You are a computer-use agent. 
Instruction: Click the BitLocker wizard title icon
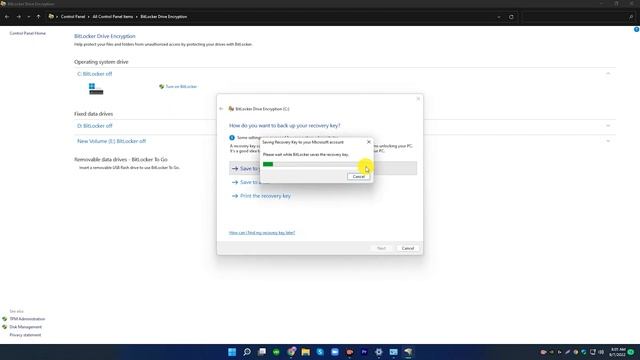click(x=231, y=109)
